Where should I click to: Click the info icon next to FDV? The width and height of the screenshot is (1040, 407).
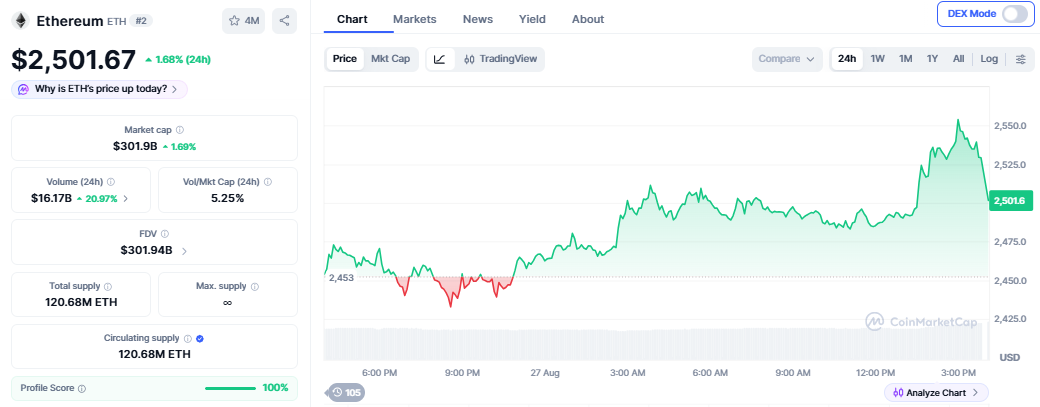tap(165, 234)
